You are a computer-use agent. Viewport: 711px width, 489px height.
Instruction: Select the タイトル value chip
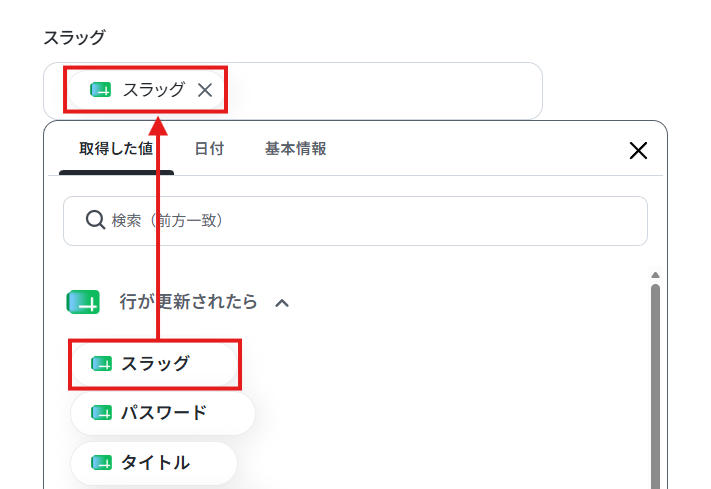[x=154, y=463]
